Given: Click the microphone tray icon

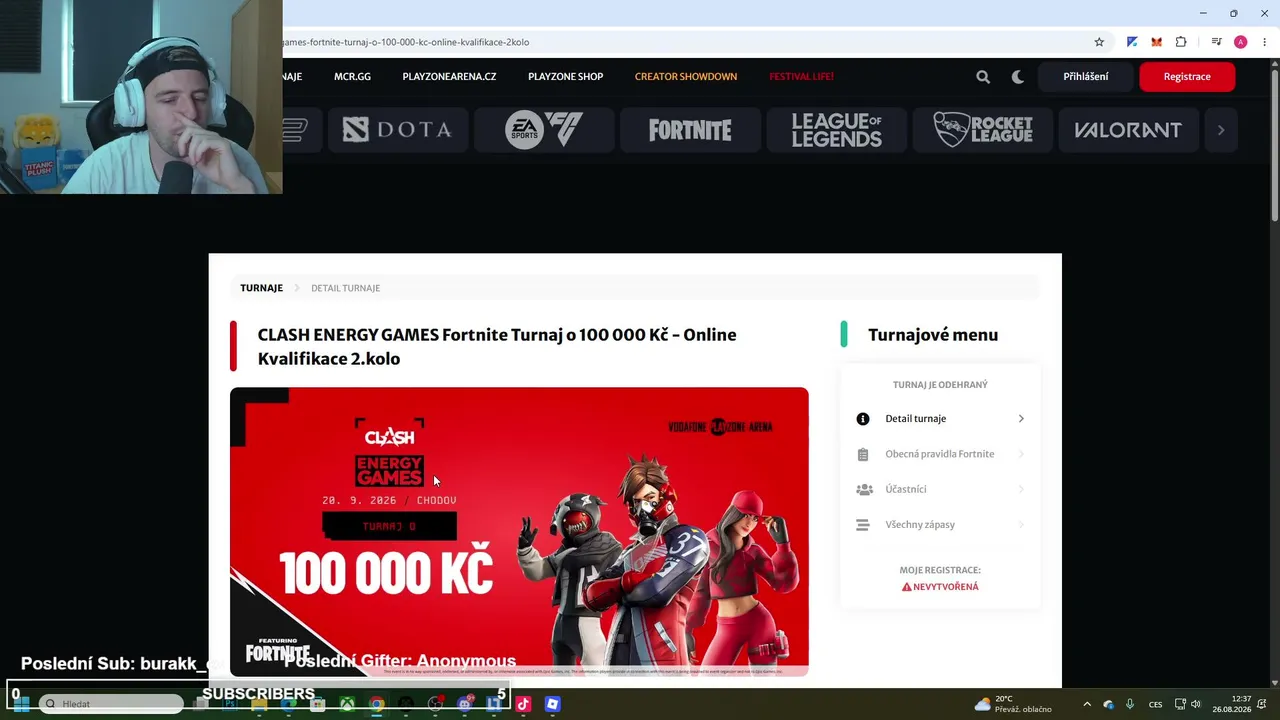Looking at the screenshot, I should click(x=1130, y=704).
